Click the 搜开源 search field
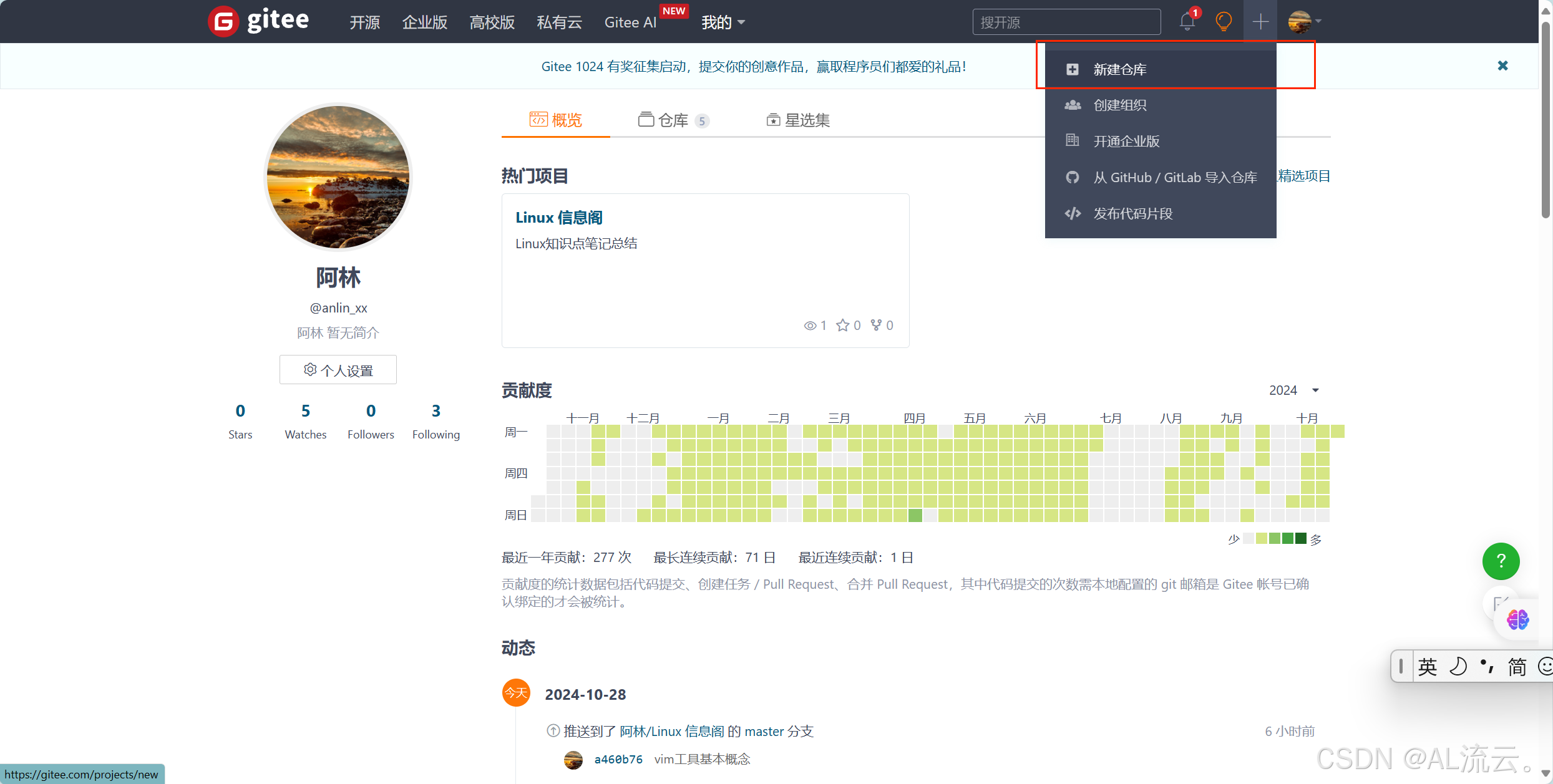 click(1066, 22)
